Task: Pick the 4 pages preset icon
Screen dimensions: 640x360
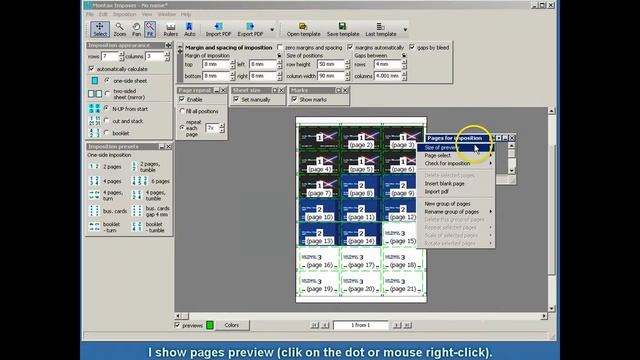Action: click(94, 181)
